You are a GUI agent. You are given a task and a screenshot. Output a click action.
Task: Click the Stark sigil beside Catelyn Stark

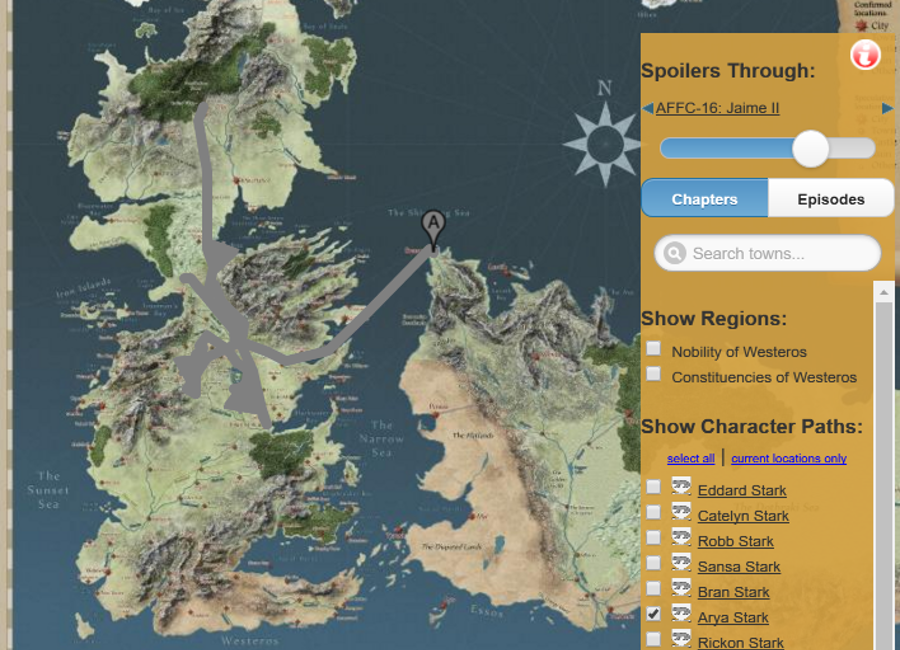pyautogui.click(x=681, y=512)
